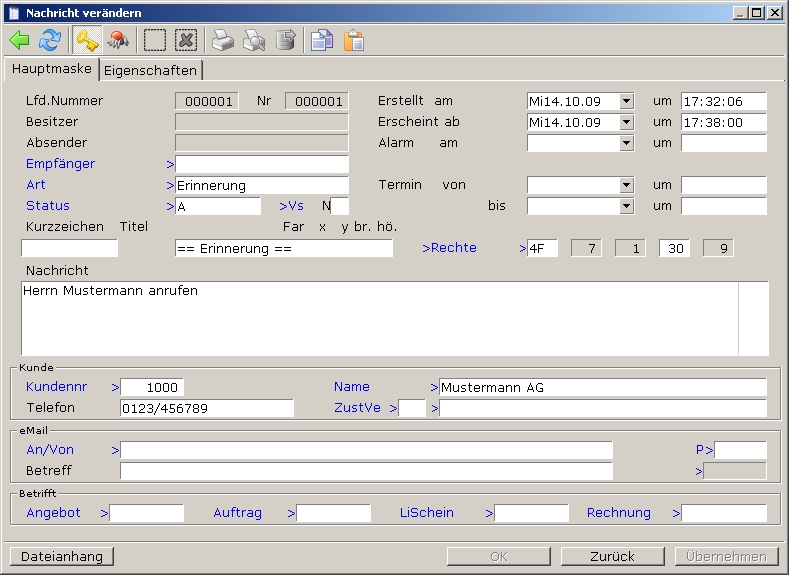Viewport: 789px width, 575px height.
Task: Open print preview with magnifier icon
Action: pos(254,40)
